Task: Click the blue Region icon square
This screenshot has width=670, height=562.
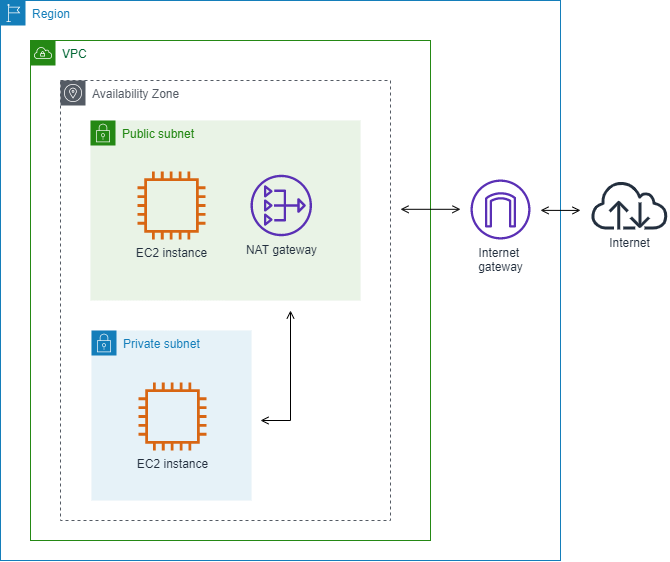Action: pos(13,13)
